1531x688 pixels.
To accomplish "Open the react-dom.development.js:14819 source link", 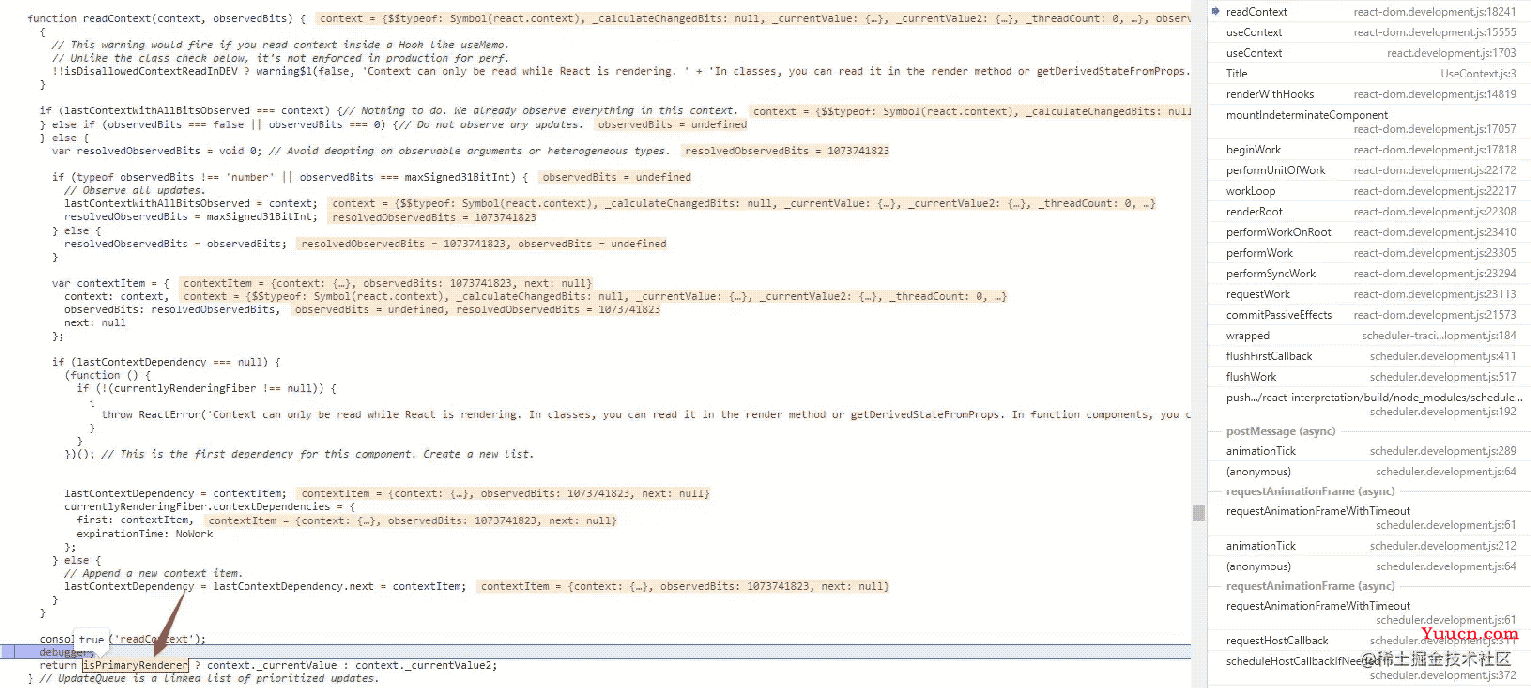I will [1435, 94].
